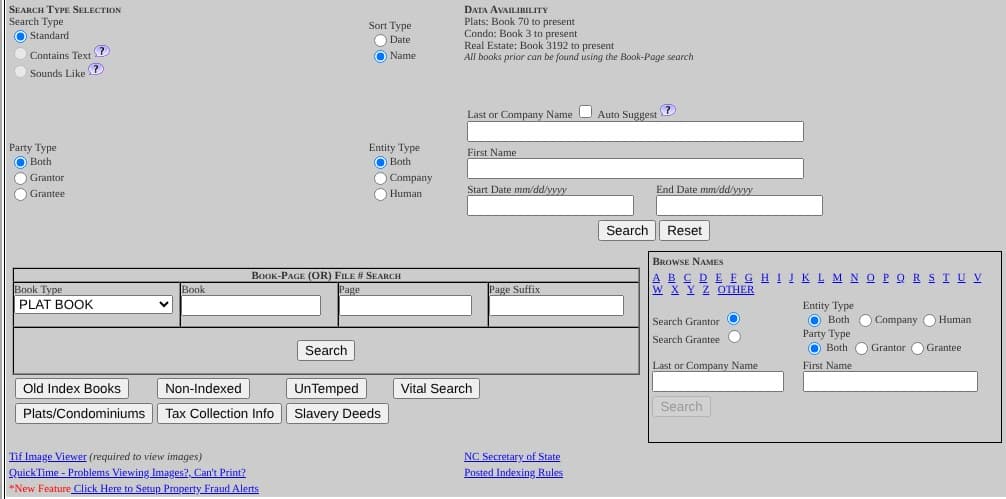
Task: Open Tif Image Viewer link
Action: pos(47,457)
